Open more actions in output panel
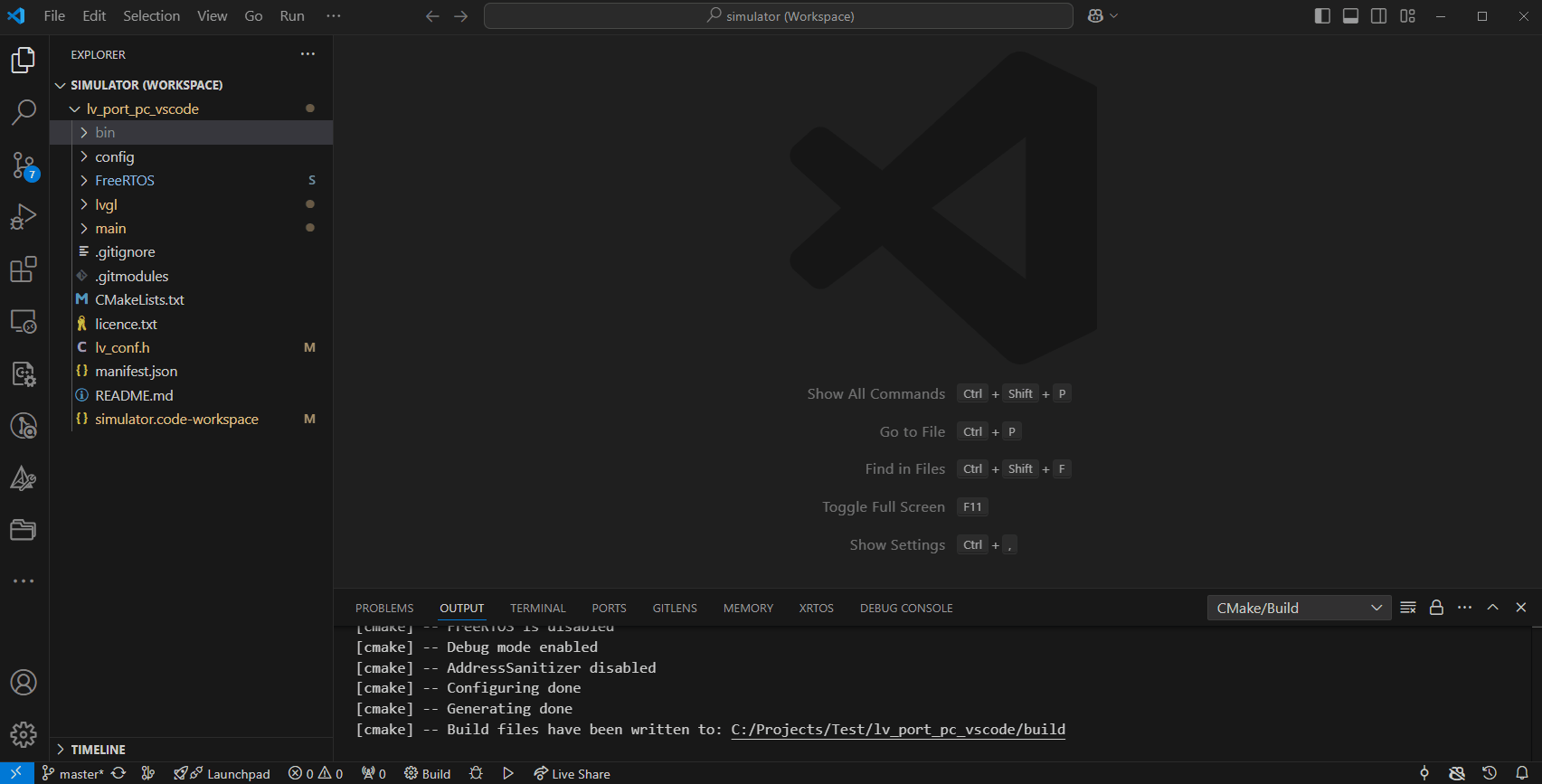The image size is (1542, 784). coord(1465,608)
